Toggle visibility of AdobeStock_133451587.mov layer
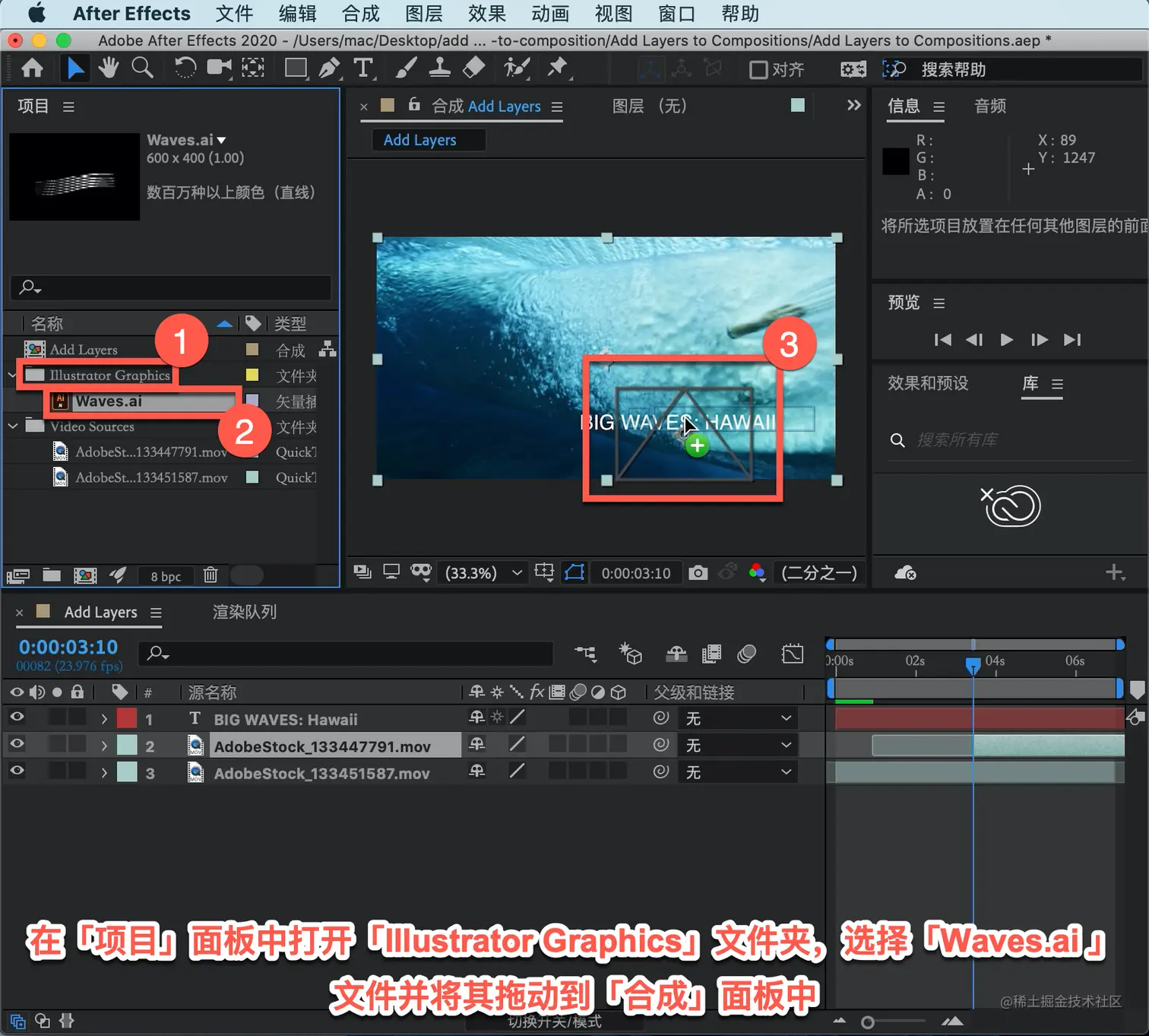Image resolution: width=1149 pixels, height=1036 pixels. coord(17,771)
